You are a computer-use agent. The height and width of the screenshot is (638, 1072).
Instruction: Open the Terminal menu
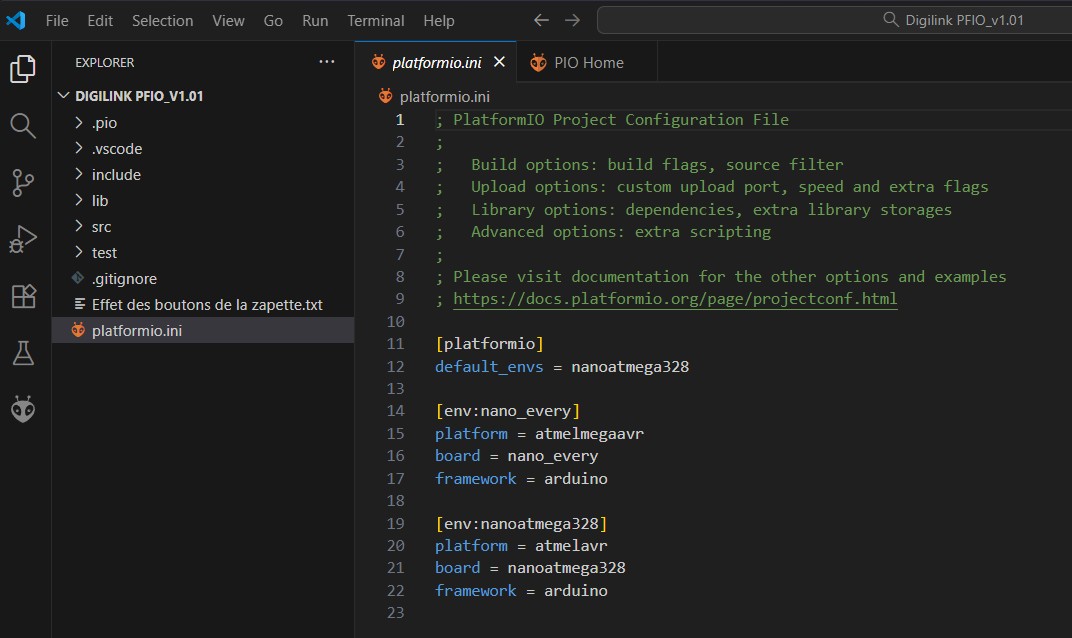[x=375, y=20]
